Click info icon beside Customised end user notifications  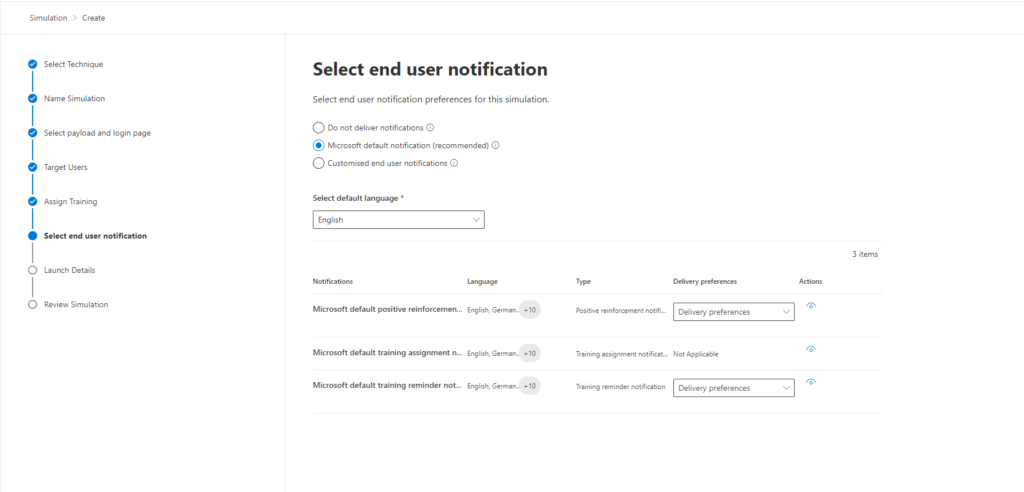(x=454, y=163)
